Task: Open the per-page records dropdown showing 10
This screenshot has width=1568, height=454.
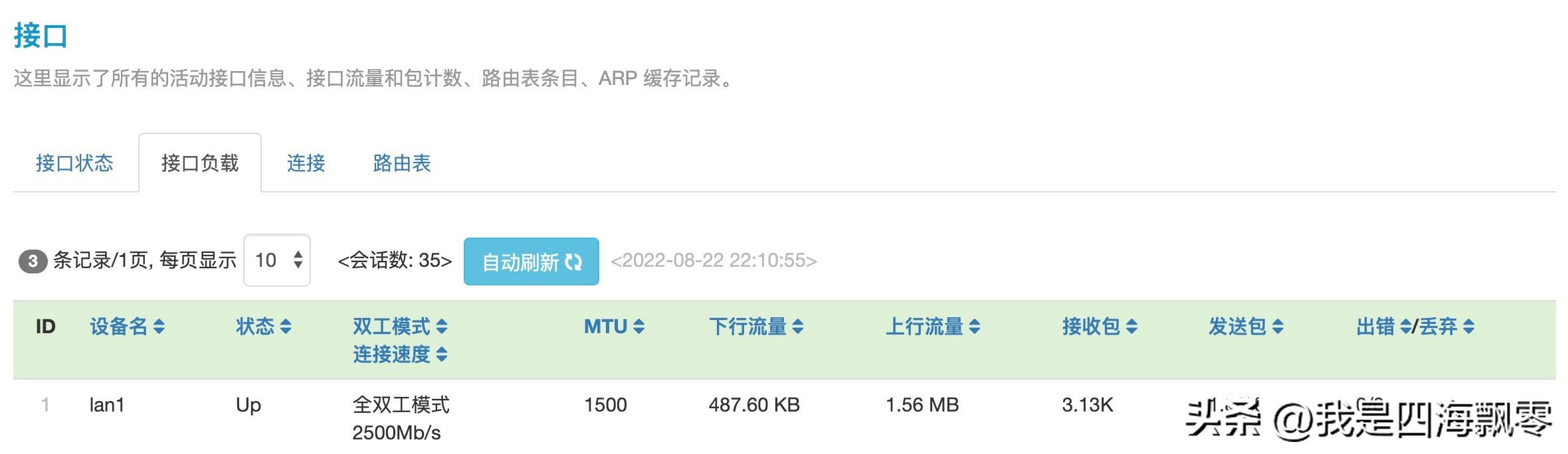Action: 277,260
